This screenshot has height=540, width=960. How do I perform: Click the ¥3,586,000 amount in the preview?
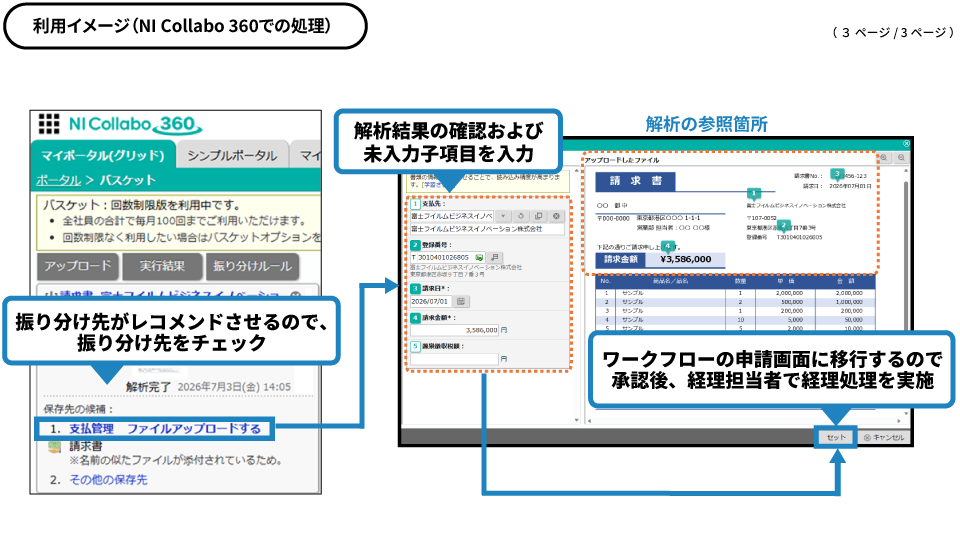tap(686, 259)
